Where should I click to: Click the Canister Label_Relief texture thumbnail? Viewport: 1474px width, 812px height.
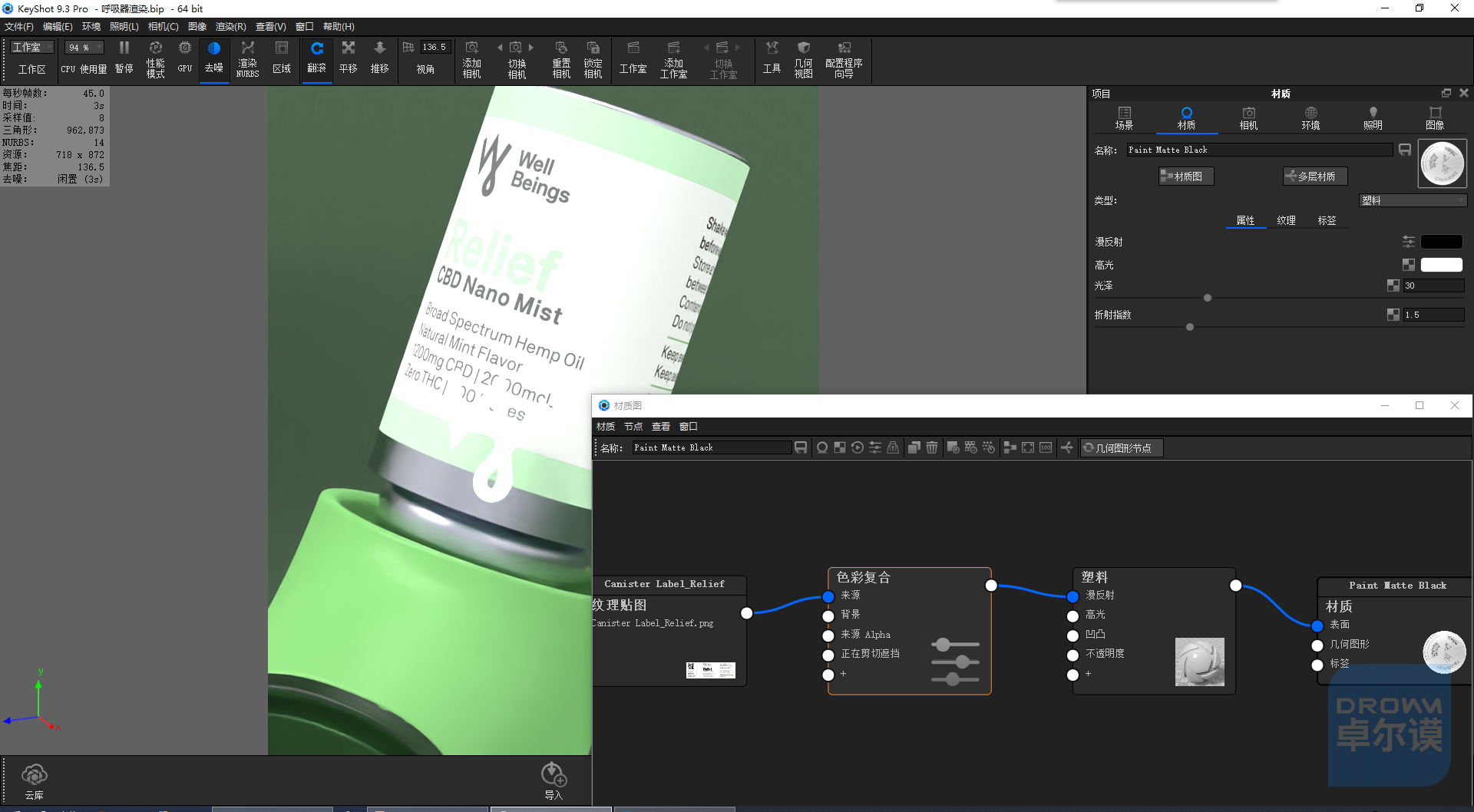tap(710, 670)
